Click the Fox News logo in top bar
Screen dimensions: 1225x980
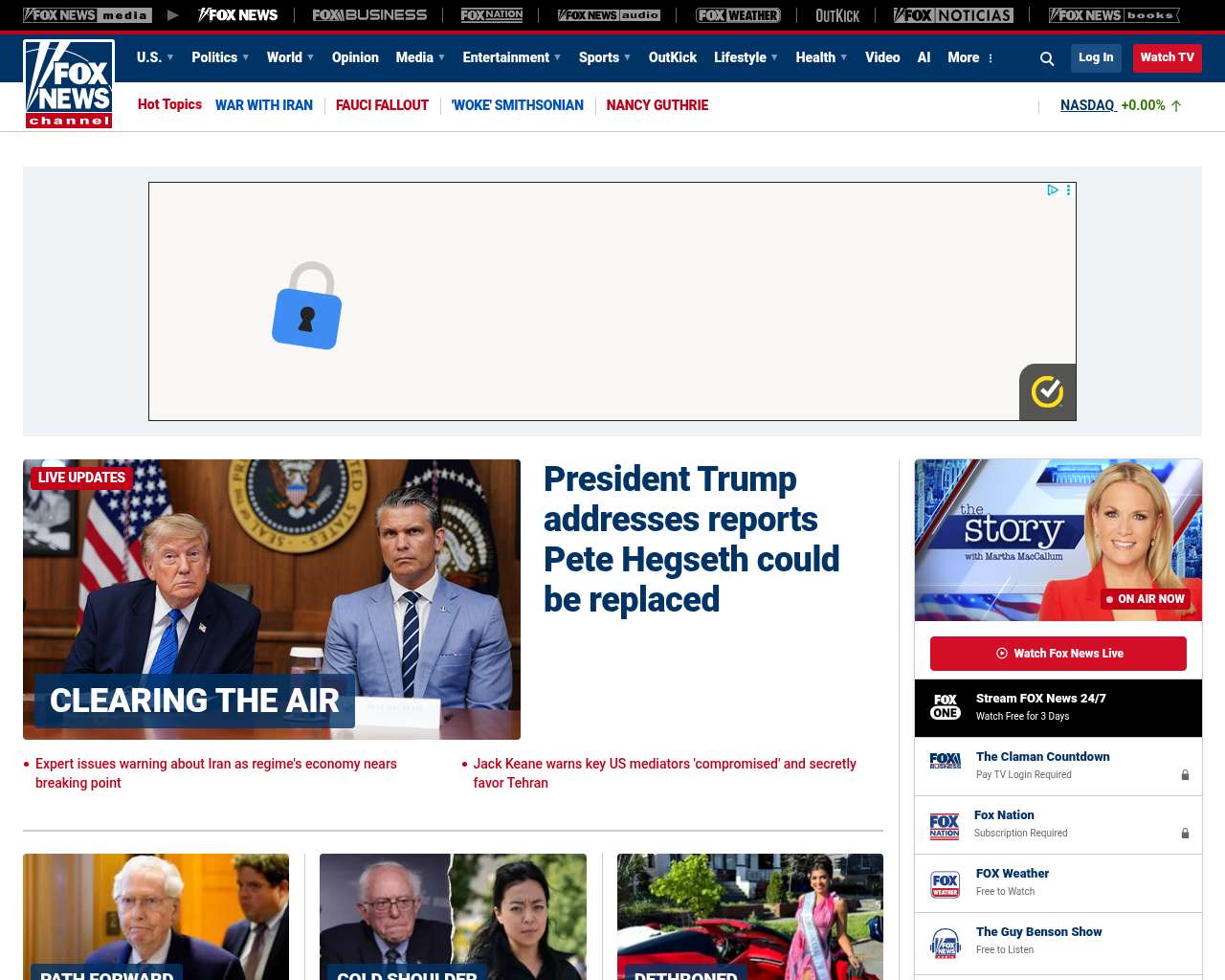pyautogui.click(x=237, y=15)
